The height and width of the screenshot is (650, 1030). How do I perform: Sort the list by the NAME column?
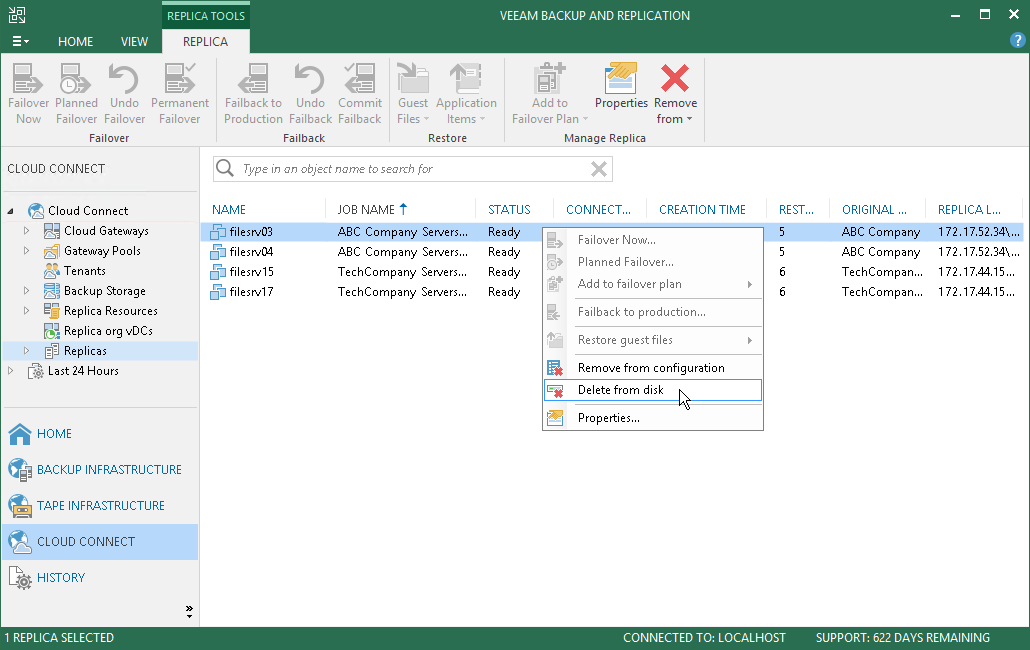click(x=229, y=209)
